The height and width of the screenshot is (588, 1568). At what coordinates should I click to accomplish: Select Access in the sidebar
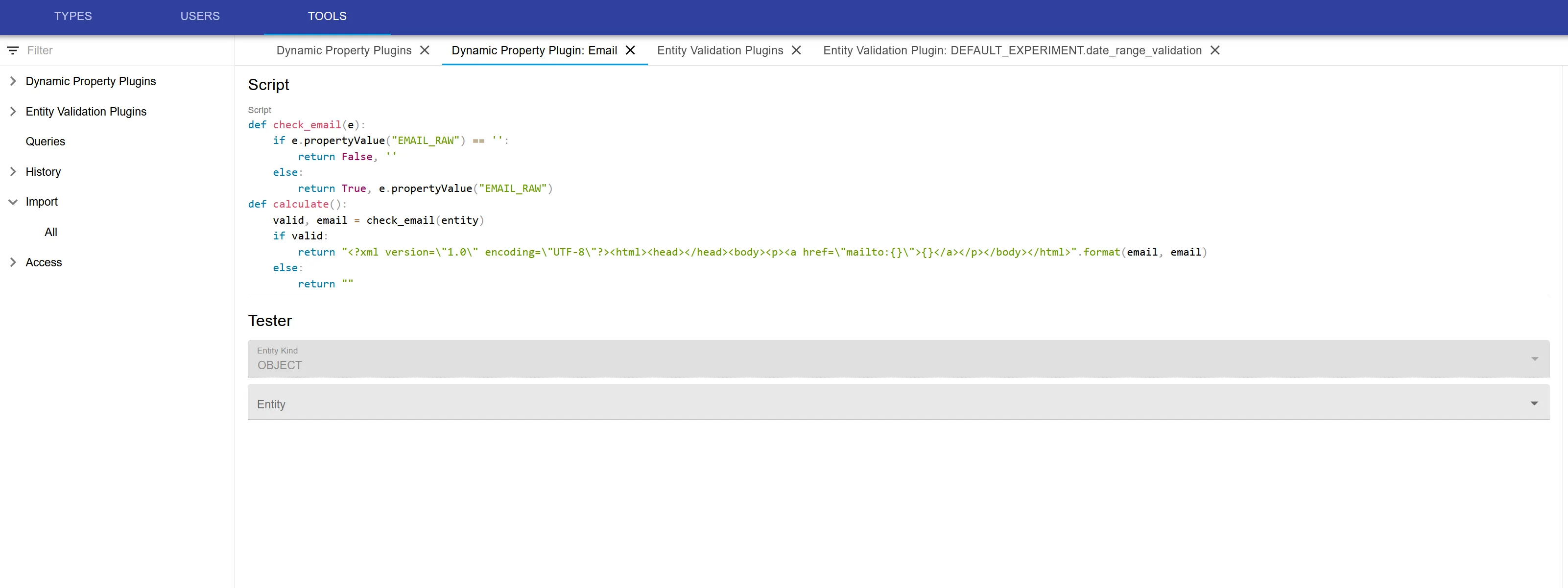[x=44, y=262]
